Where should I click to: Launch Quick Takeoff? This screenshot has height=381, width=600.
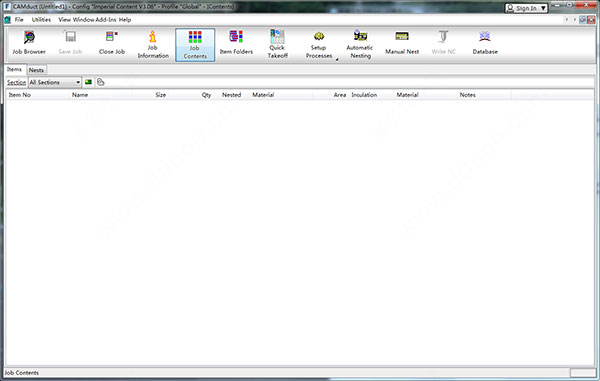click(x=277, y=44)
